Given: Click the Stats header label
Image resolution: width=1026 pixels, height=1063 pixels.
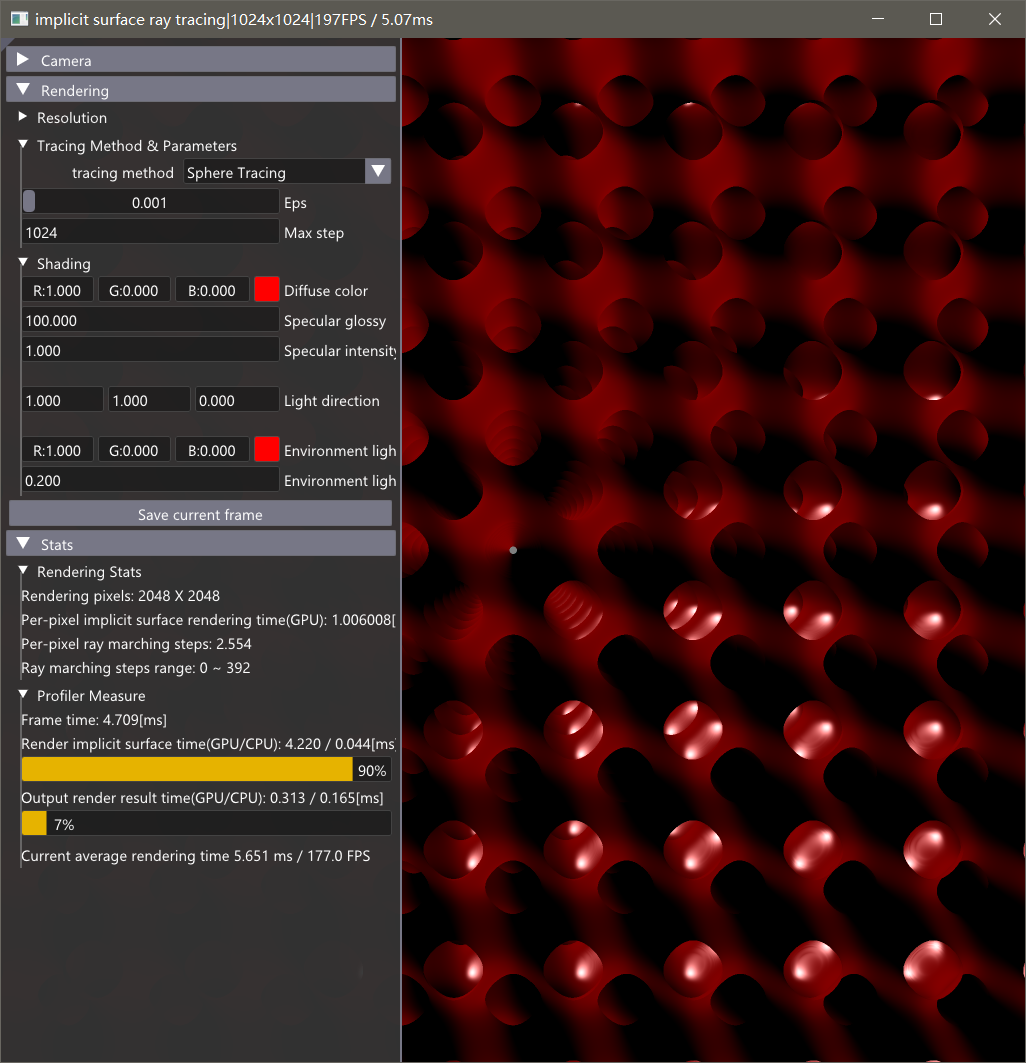Looking at the screenshot, I should point(57,544).
